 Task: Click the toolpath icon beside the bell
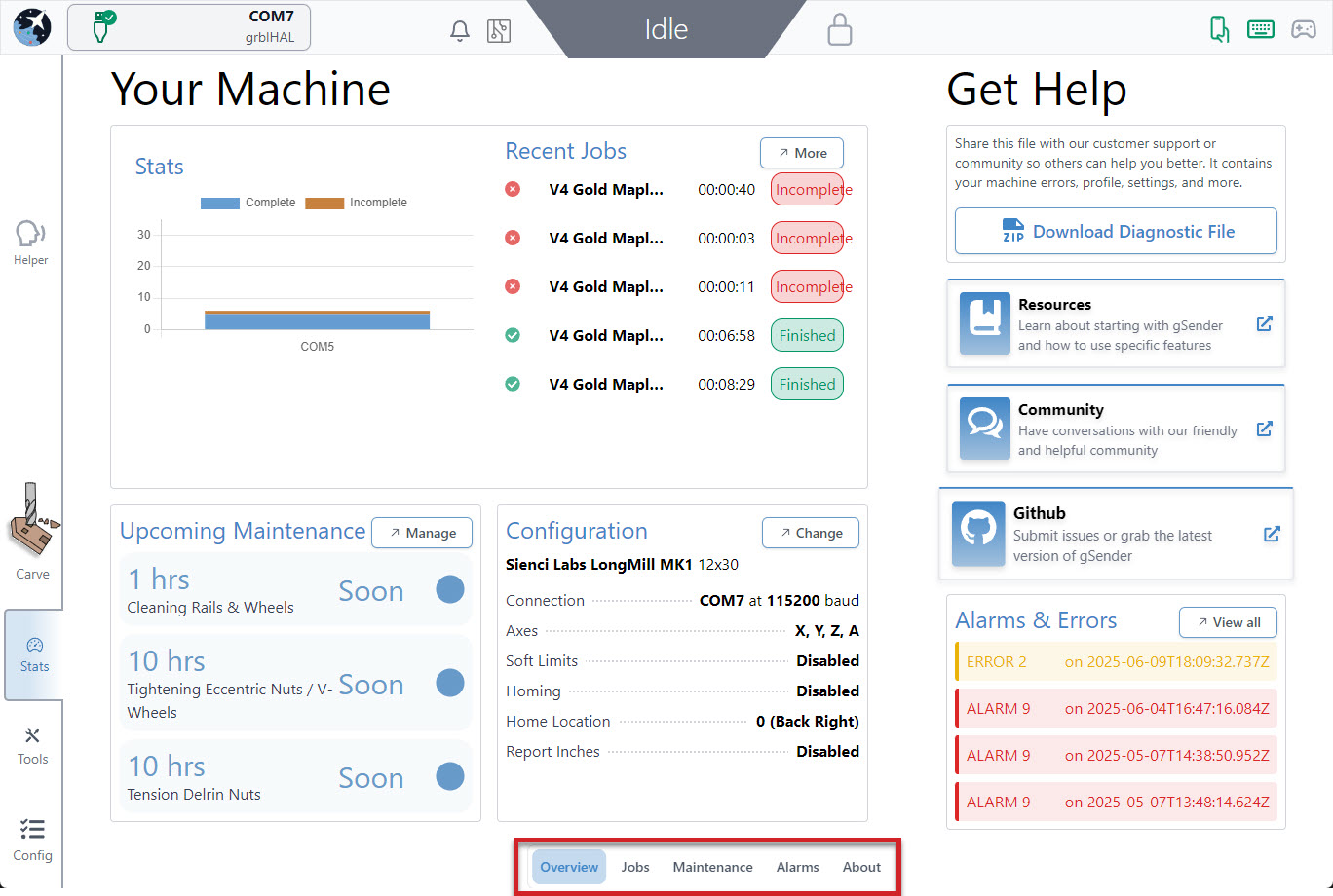(499, 31)
